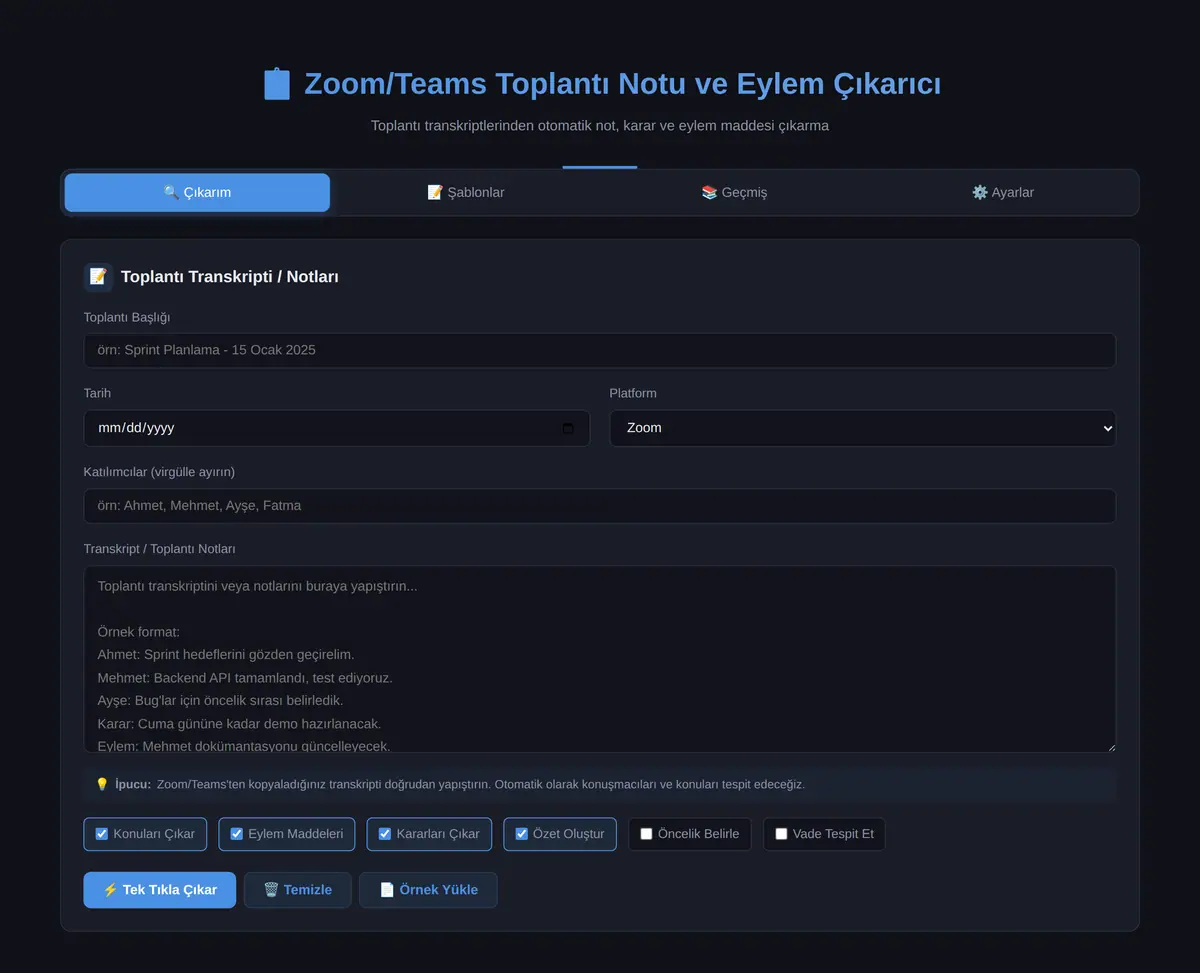The width and height of the screenshot is (1200, 973).
Task: Open the Şablonlar tab
Action: pos(466,192)
